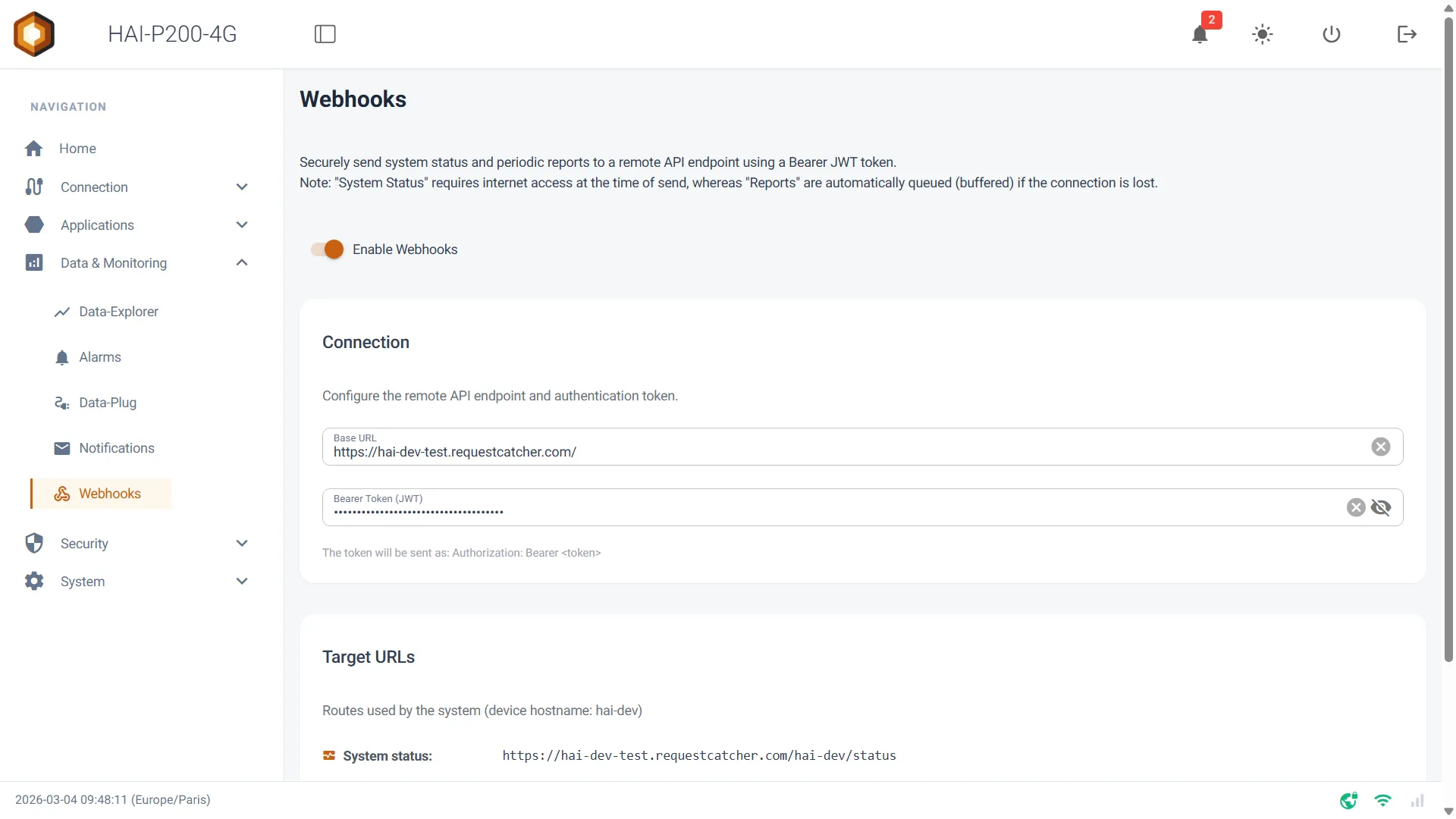Click the Wi-Fi status icon
The width and height of the screenshot is (1456, 819).
(1383, 800)
